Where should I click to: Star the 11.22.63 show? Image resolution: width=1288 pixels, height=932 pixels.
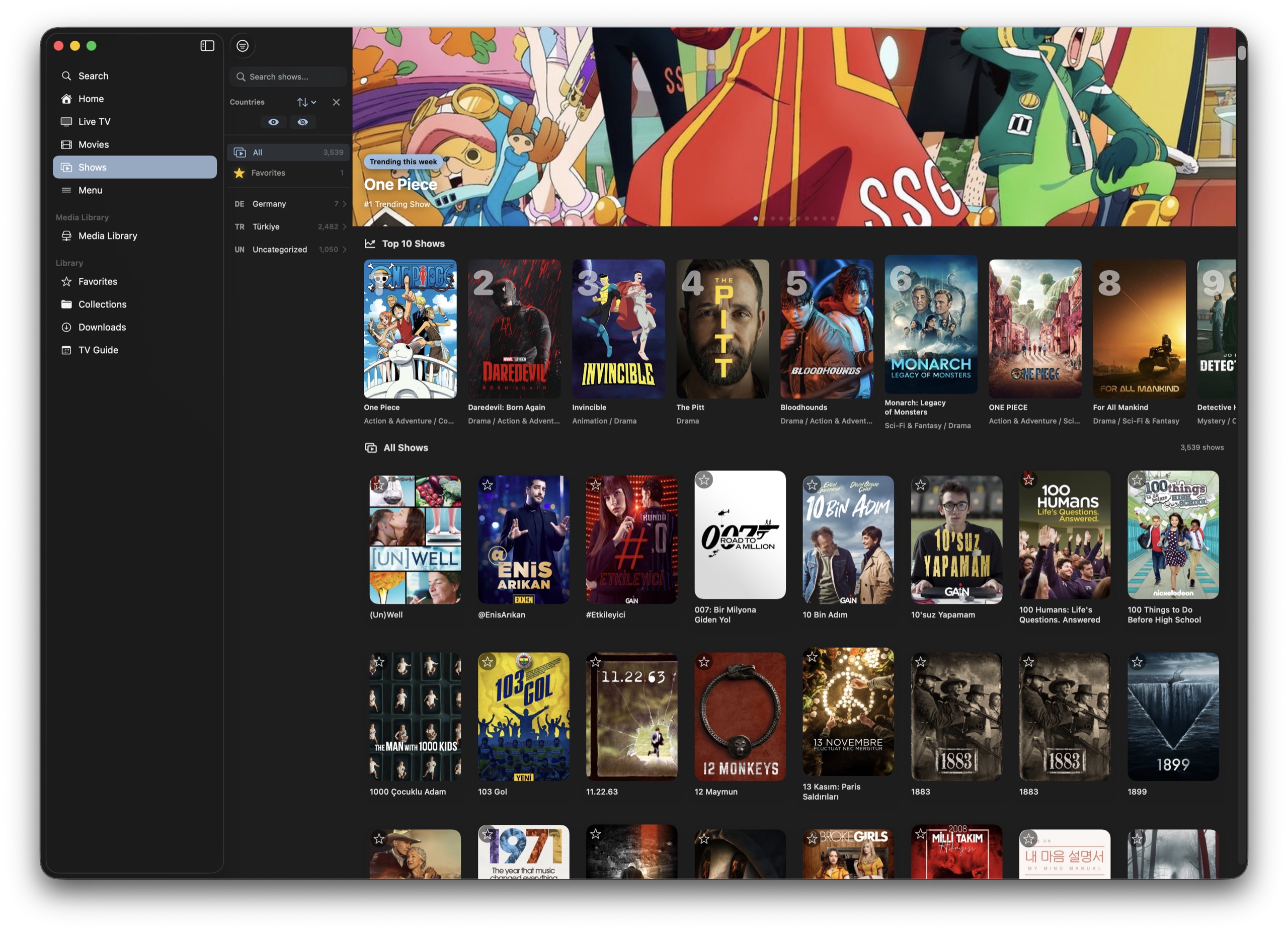(x=595, y=662)
